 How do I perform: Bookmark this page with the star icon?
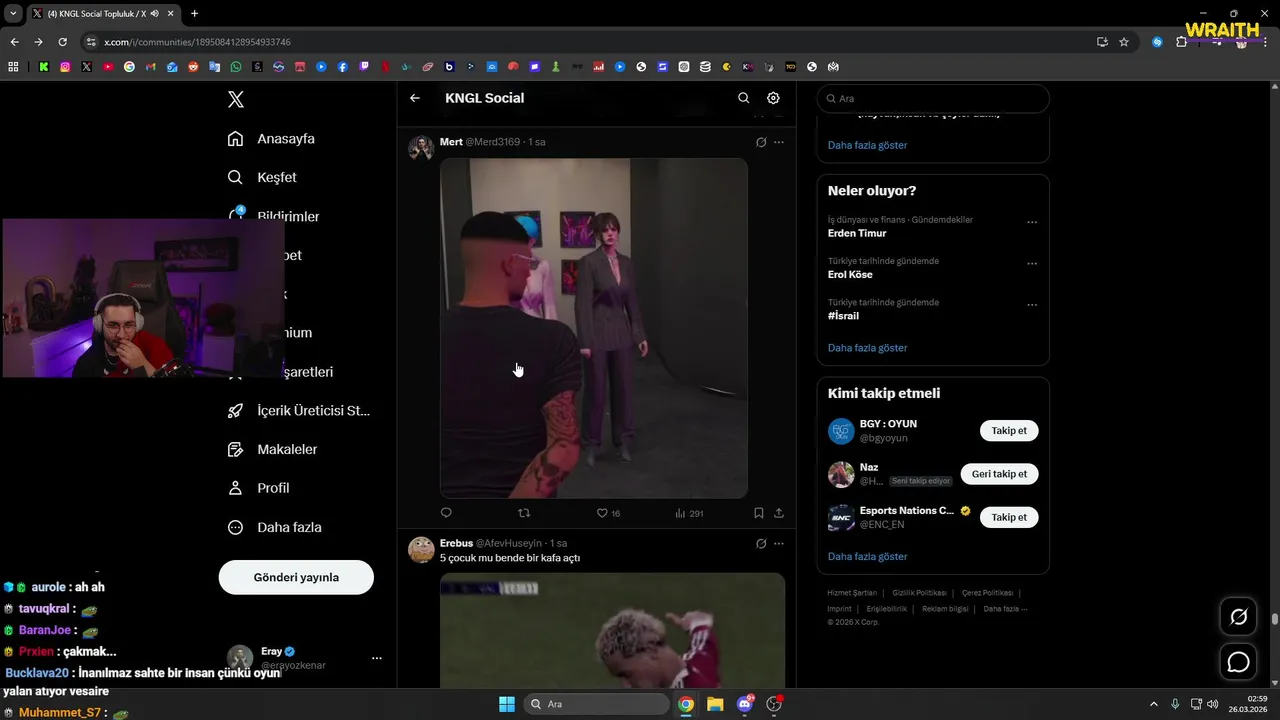pos(1124,42)
